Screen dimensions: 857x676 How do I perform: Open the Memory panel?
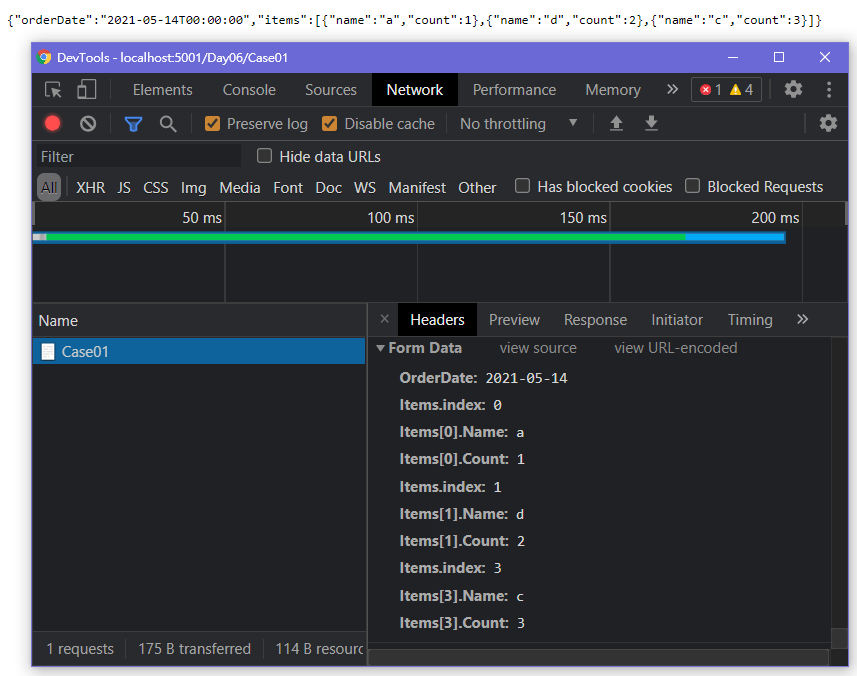click(613, 90)
